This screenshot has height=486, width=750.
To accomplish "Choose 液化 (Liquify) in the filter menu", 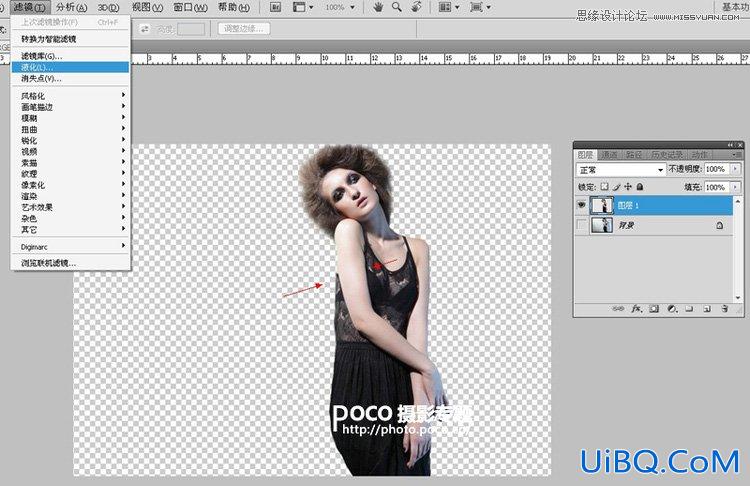I will (x=70, y=67).
